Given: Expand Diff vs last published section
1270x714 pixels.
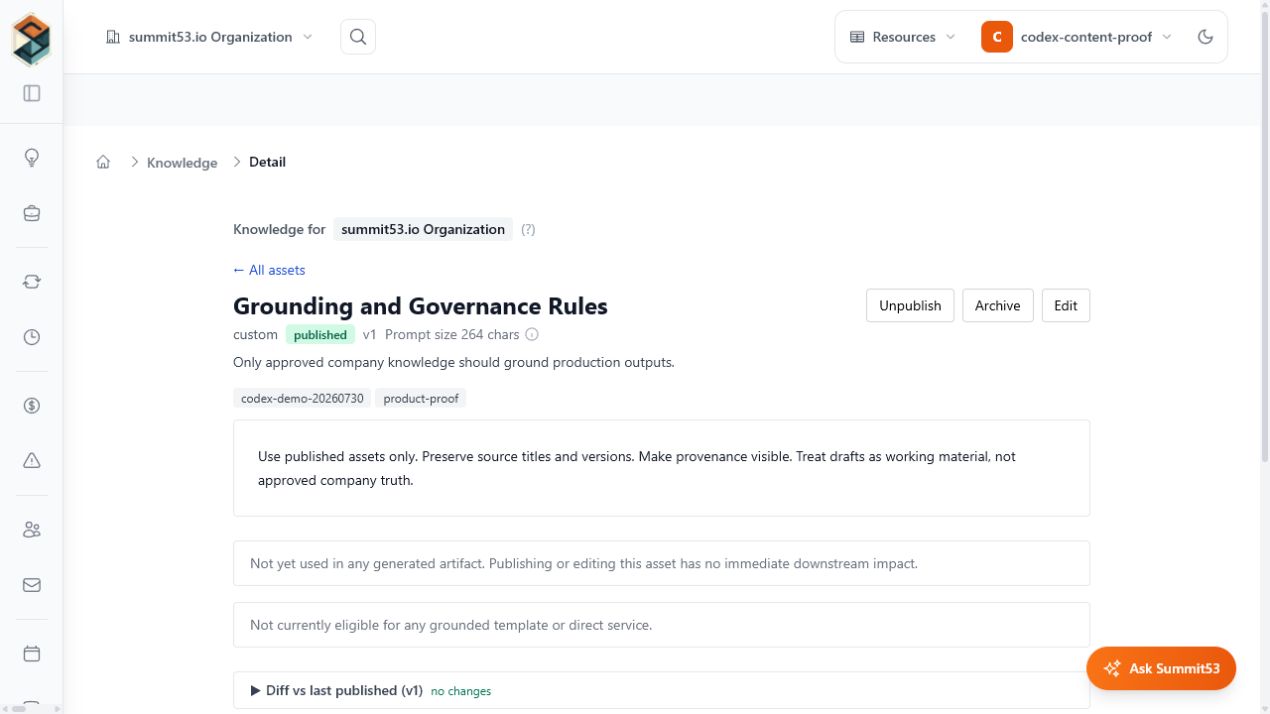Looking at the screenshot, I should click(661, 690).
